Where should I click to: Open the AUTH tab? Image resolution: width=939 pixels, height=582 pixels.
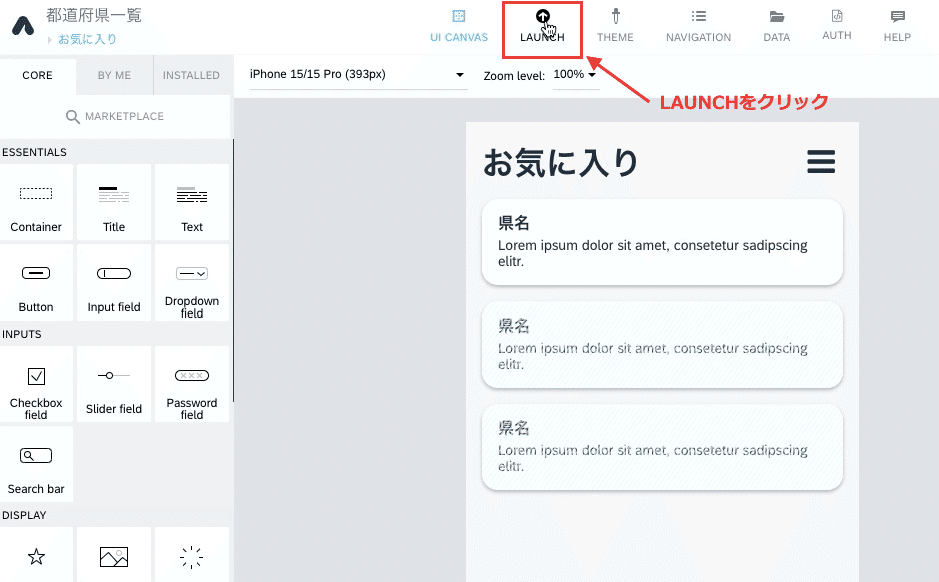837,26
